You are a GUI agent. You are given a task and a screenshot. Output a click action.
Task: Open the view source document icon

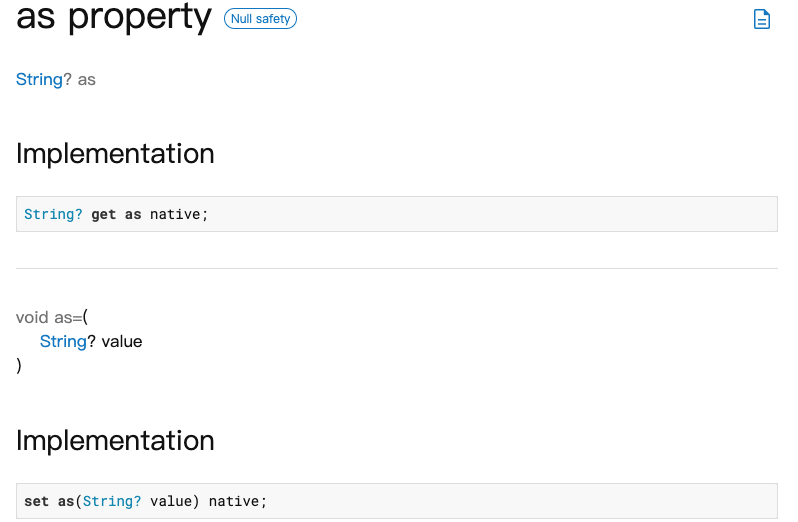[761, 19]
